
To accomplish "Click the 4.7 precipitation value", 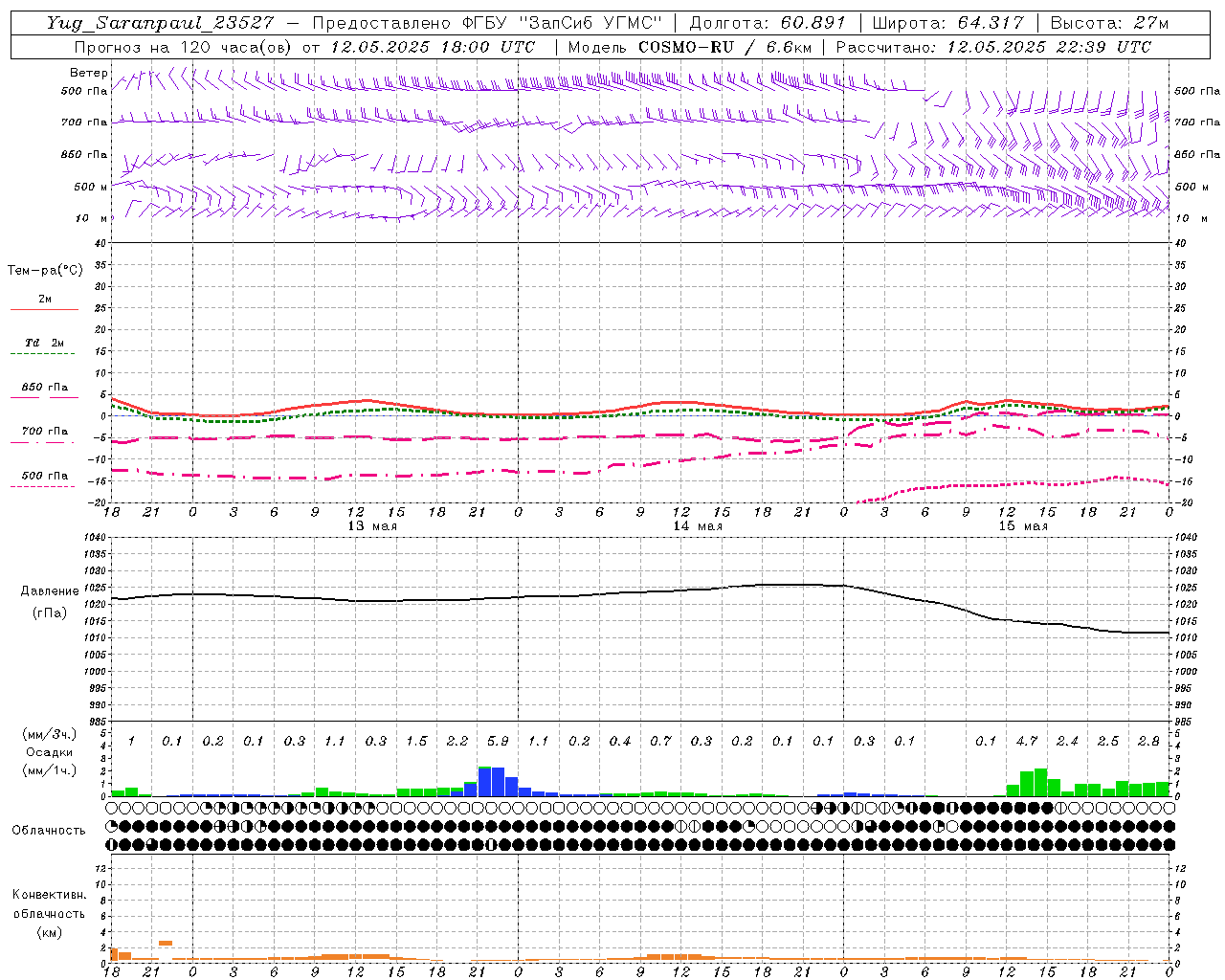I will [x=1027, y=741].
